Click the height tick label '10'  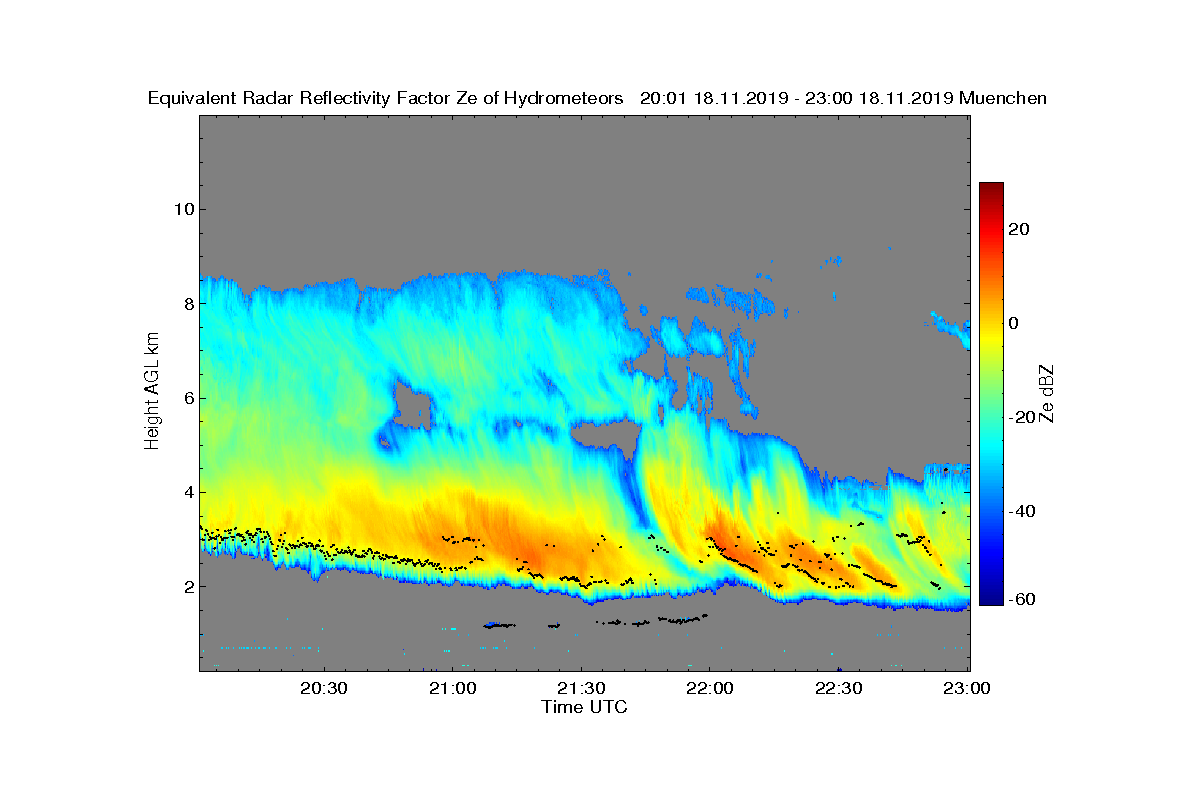[183, 209]
